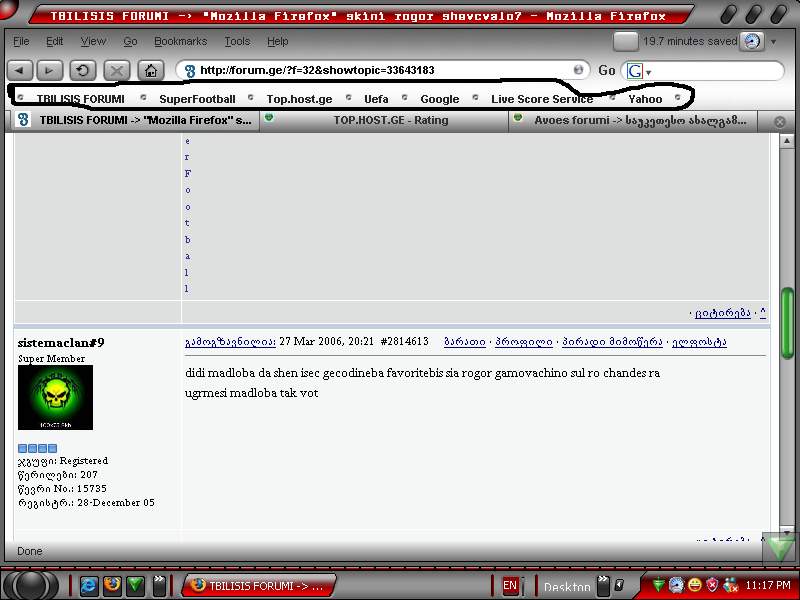This screenshot has height=600, width=800.
Task: Click the yellow smiley system tray icon
Action: pos(694,584)
